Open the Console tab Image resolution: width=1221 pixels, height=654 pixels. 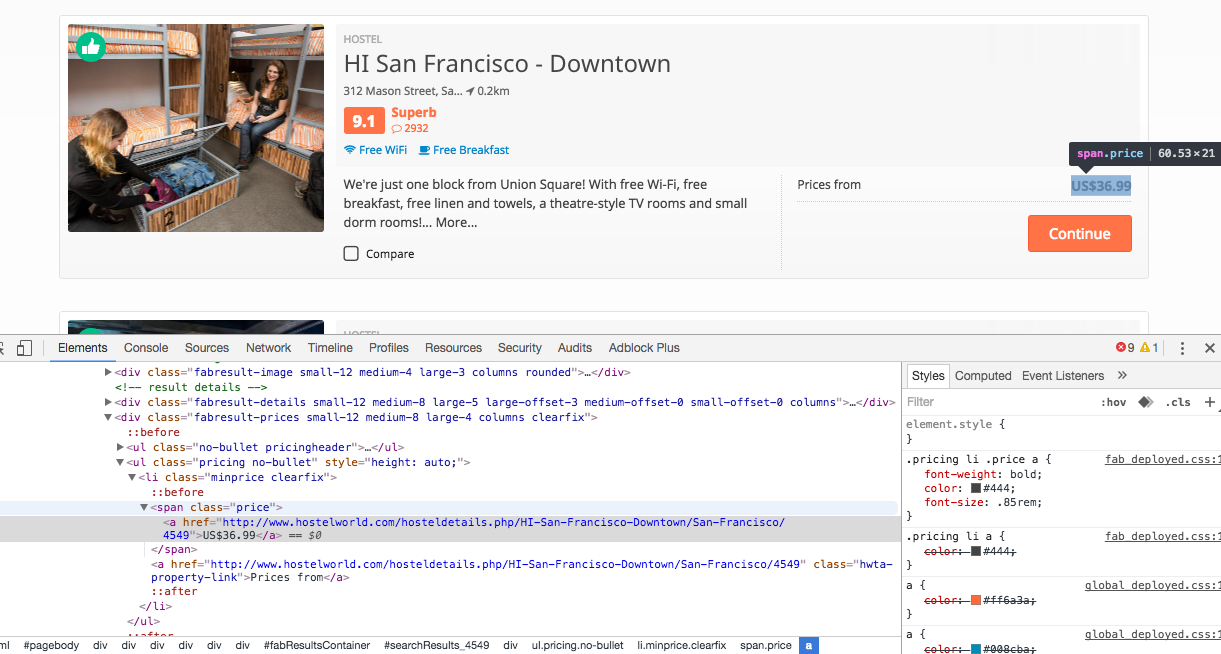[146, 348]
